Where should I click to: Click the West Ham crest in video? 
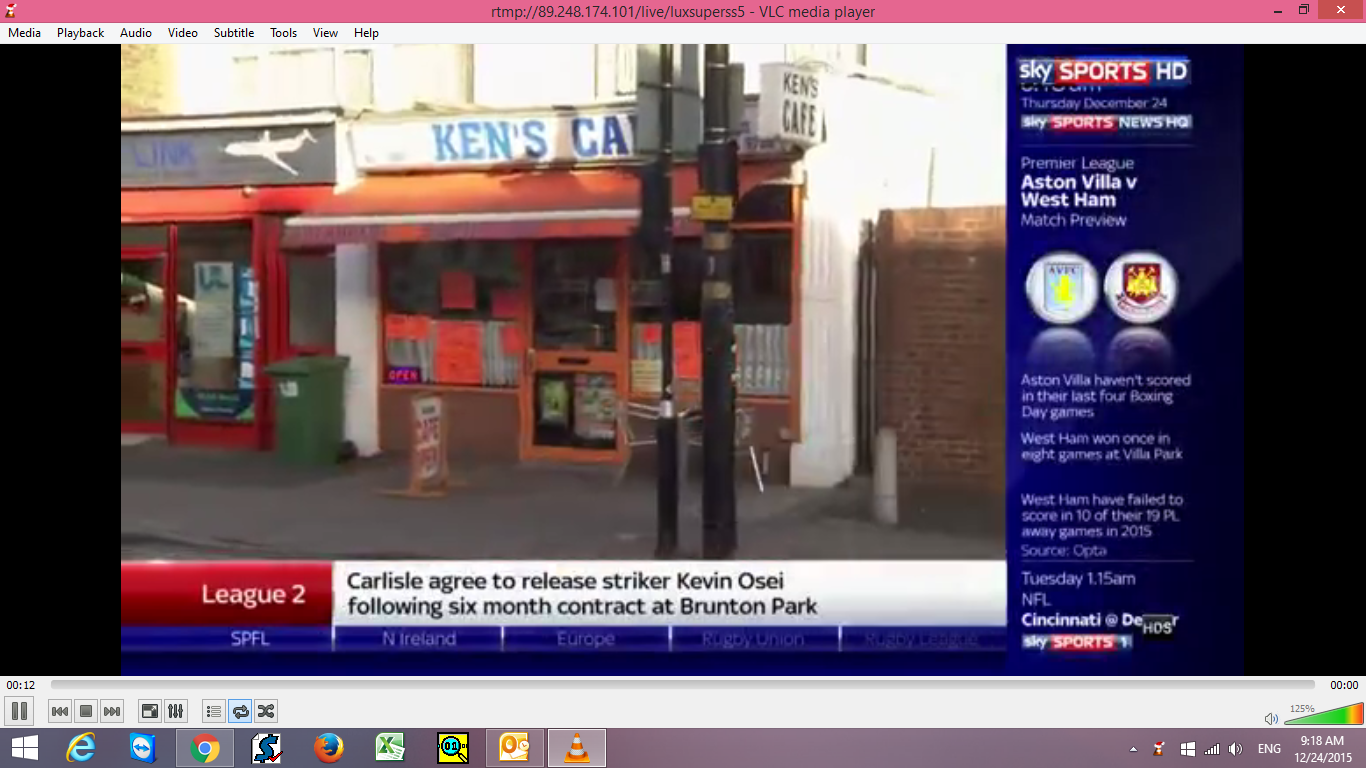(x=1141, y=288)
